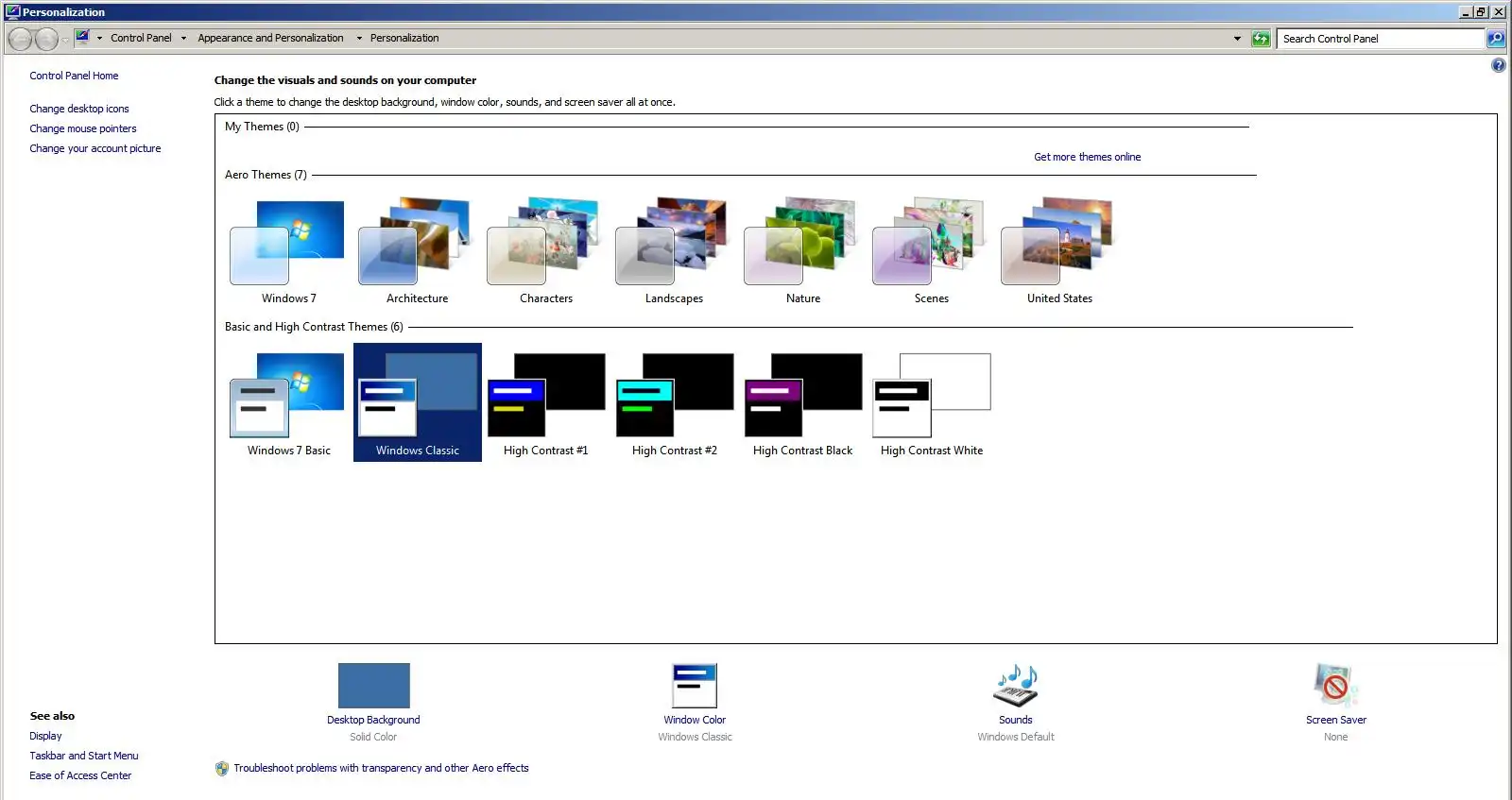The image size is (1512, 800).
Task: Click the address bar refresh button
Action: tap(1261, 39)
